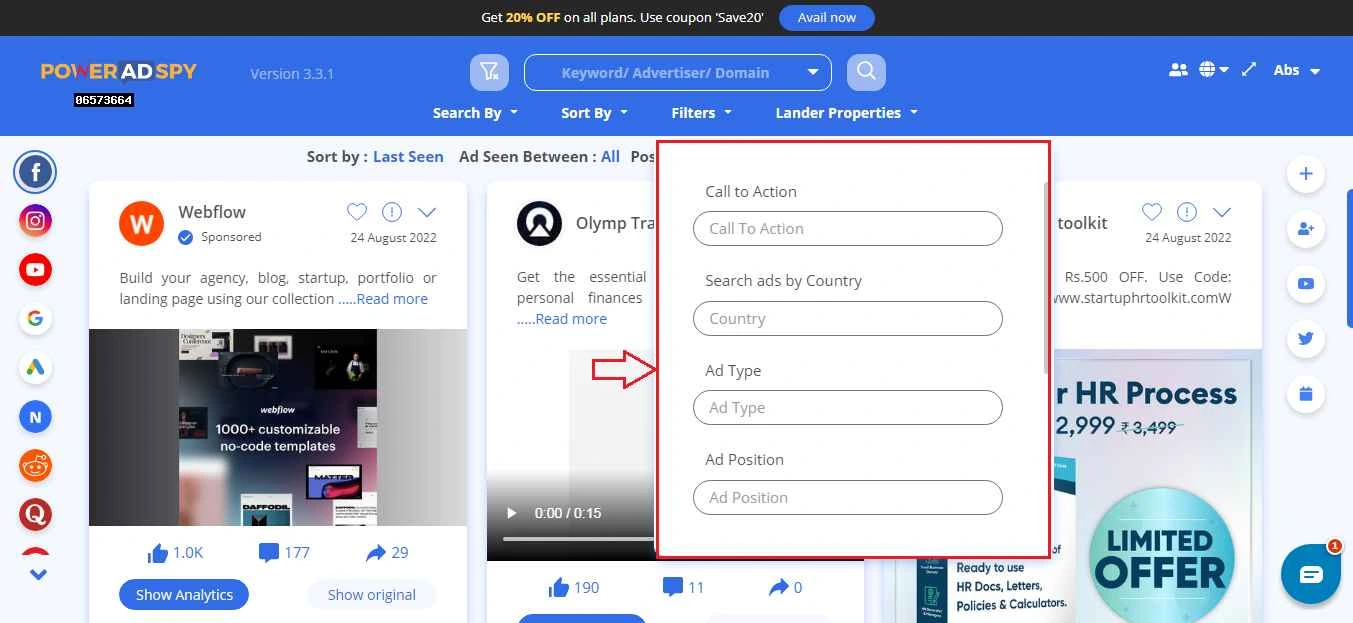Select the Google platform icon
Screen dimensions: 1353x623
pos(35,318)
